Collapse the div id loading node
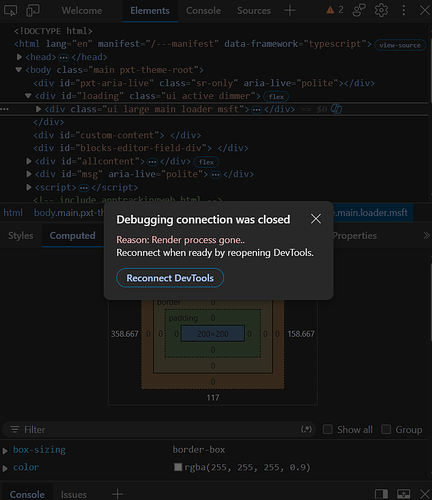 click(28, 96)
